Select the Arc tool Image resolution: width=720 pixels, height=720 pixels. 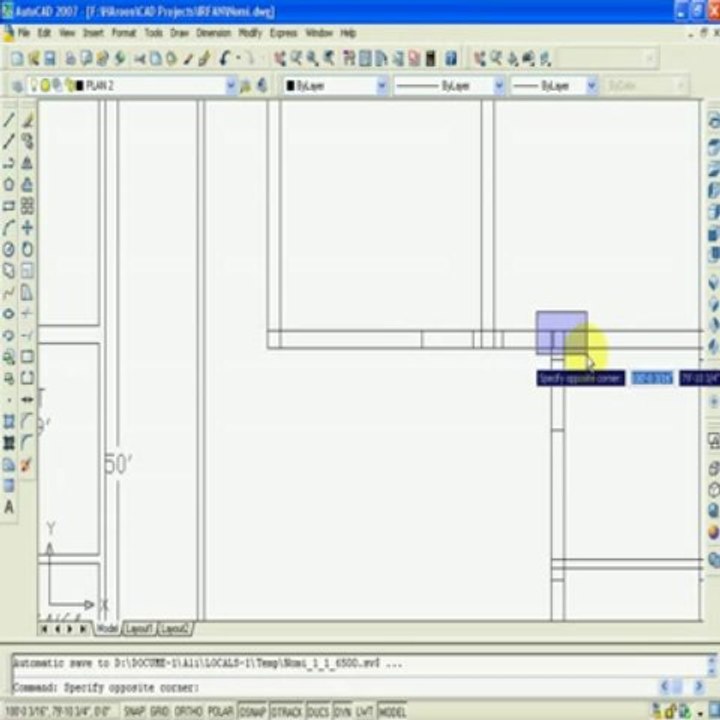pyautogui.click(x=9, y=228)
